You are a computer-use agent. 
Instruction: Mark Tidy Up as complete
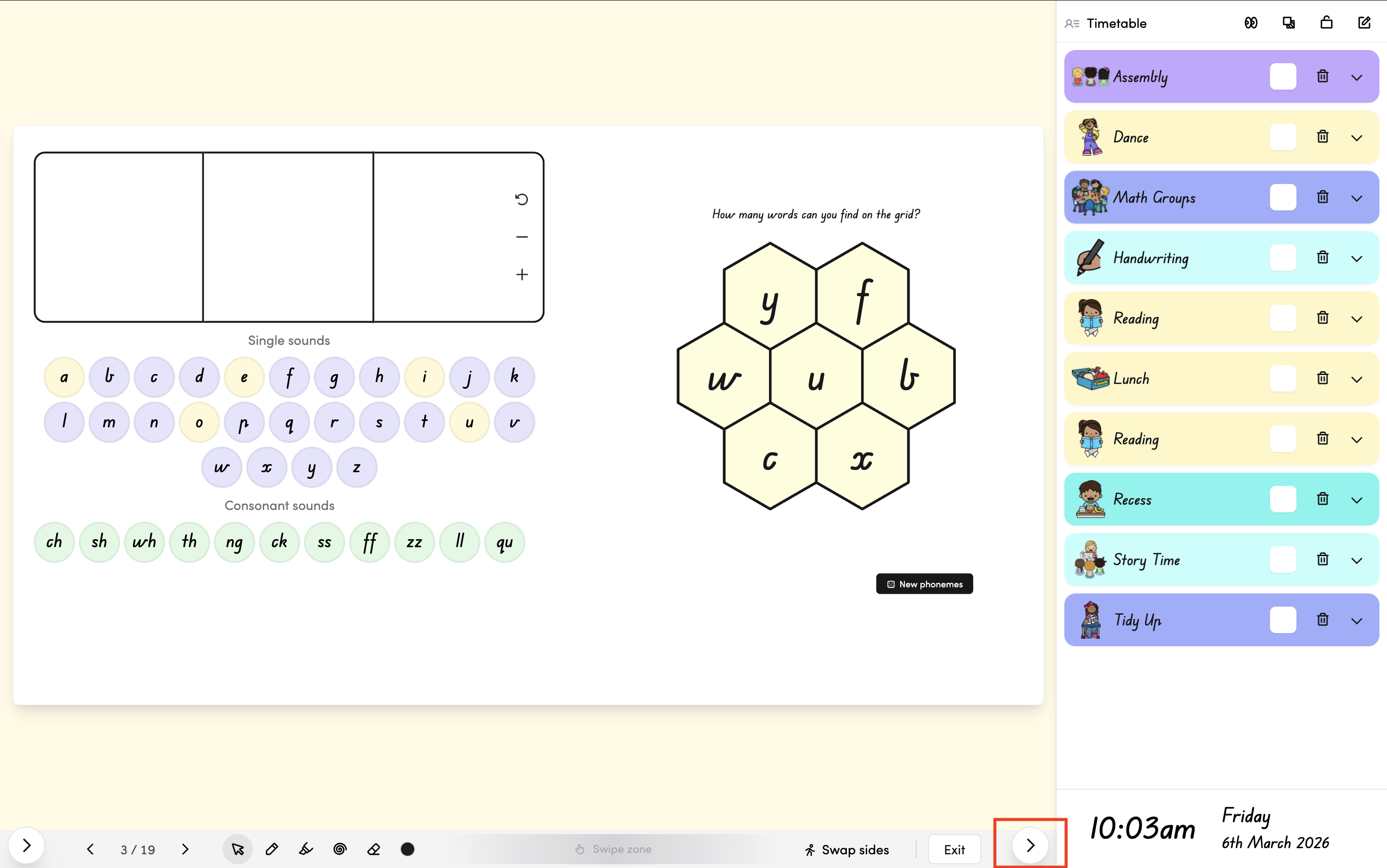[1283, 620]
